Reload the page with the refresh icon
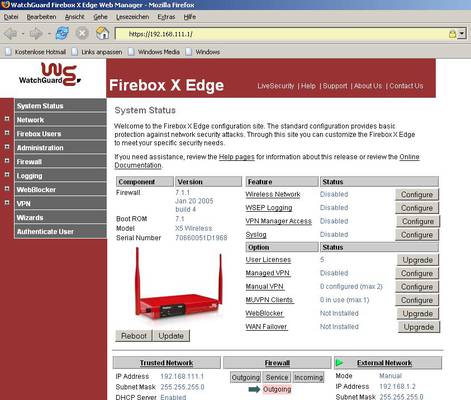471x400 pixels. (62, 34)
